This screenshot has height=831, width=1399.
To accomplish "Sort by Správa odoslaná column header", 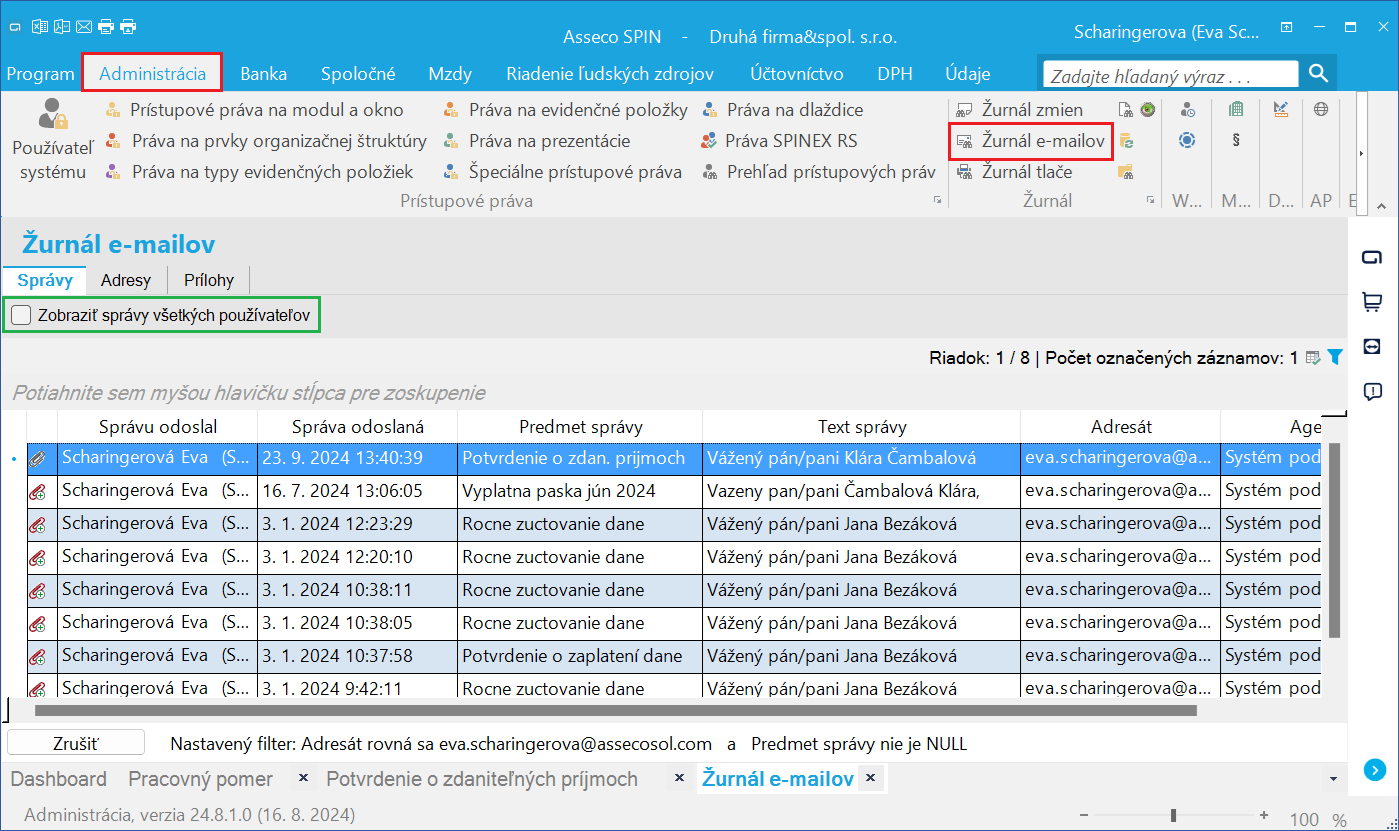I will 358,427.
